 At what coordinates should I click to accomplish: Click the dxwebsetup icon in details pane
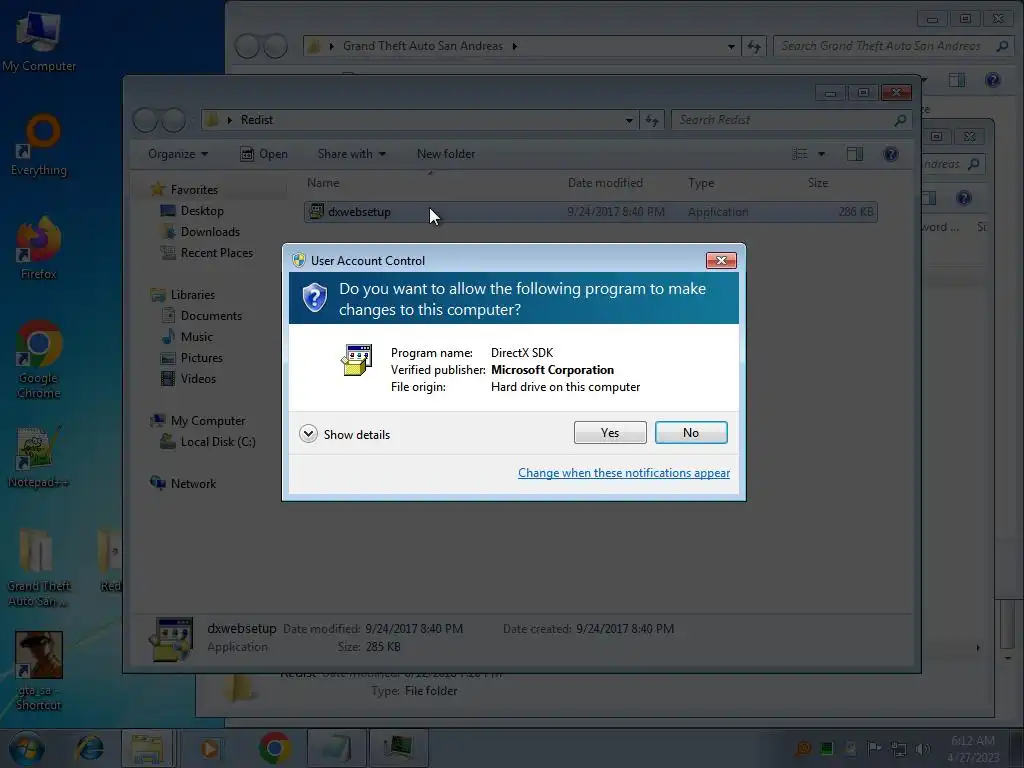171,639
